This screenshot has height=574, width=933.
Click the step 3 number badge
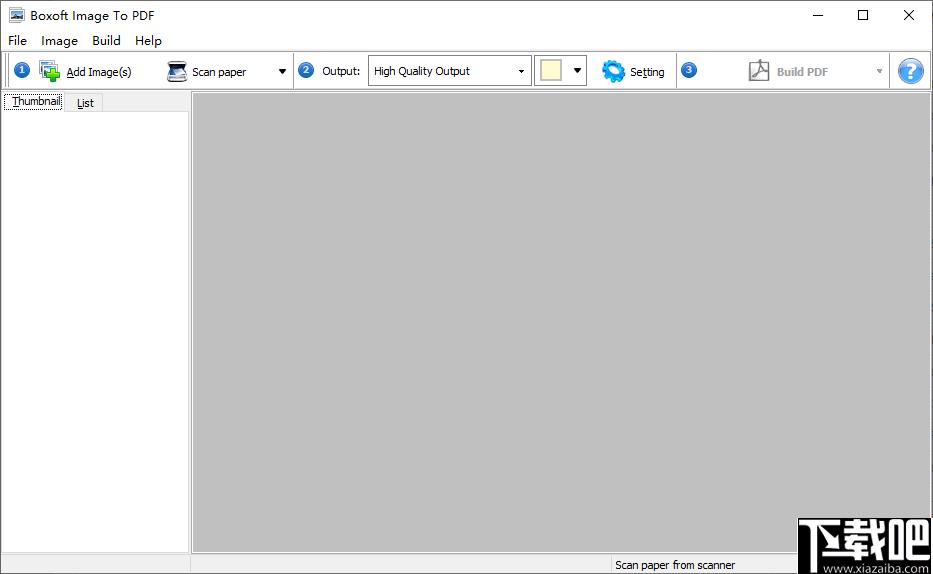[x=689, y=70]
